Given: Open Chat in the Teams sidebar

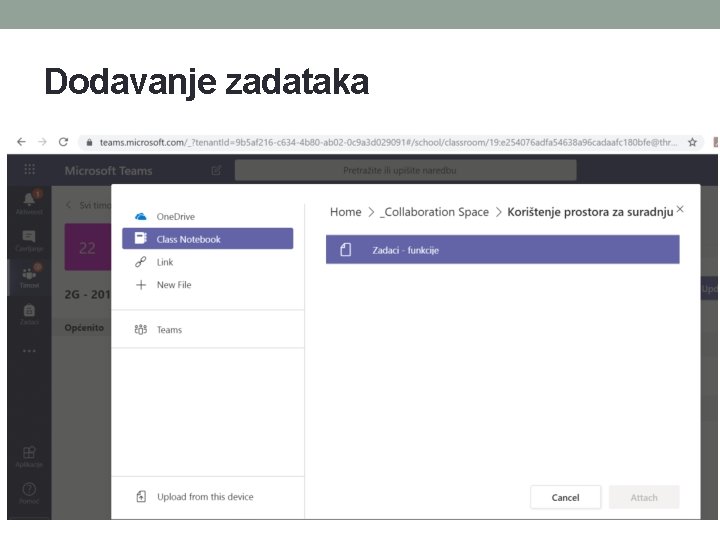Looking at the screenshot, I should (x=29, y=241).
